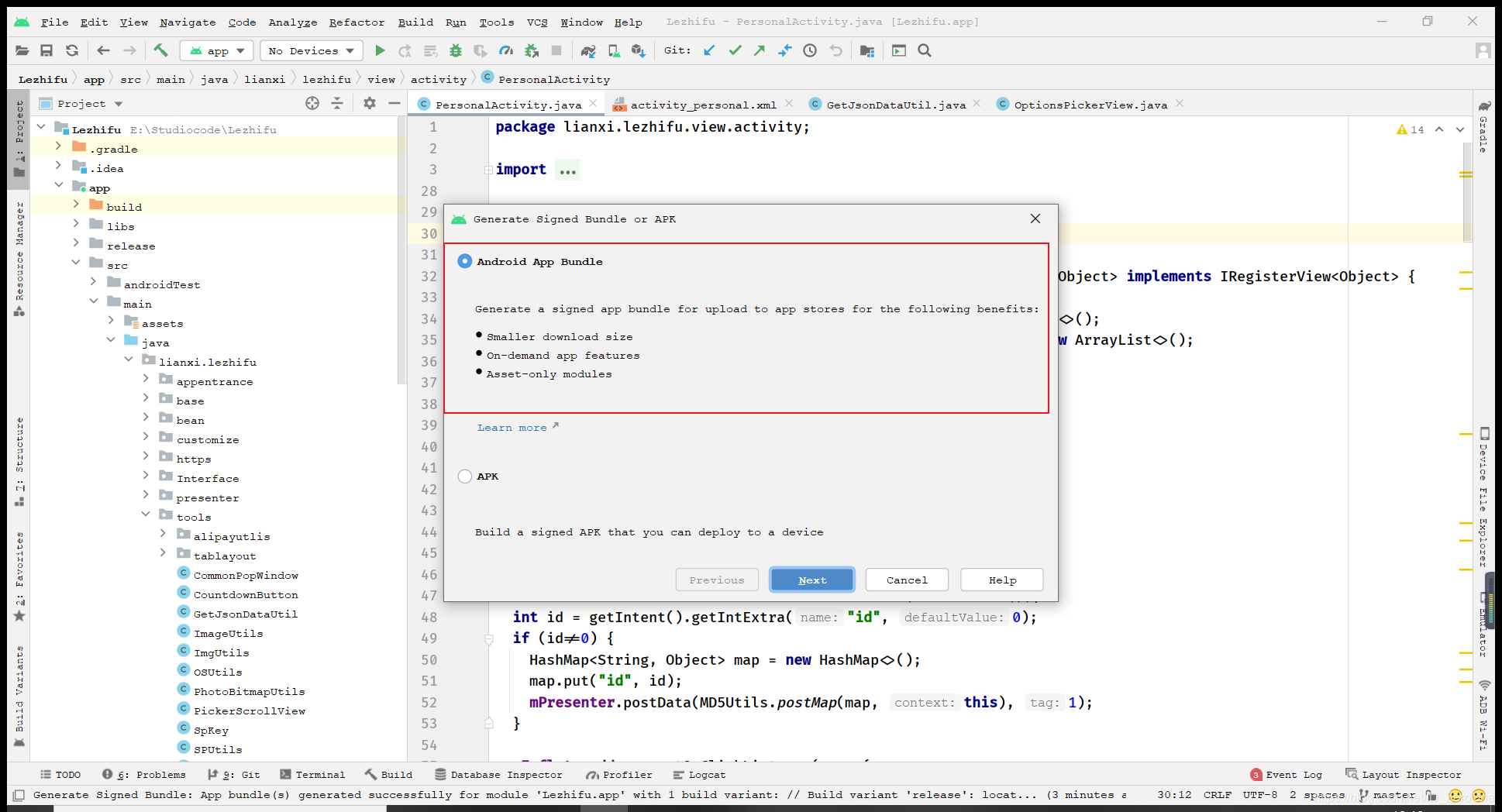Click the SDK Manager icon
This screenshot has height=812, width=1502.
[639, 51]
